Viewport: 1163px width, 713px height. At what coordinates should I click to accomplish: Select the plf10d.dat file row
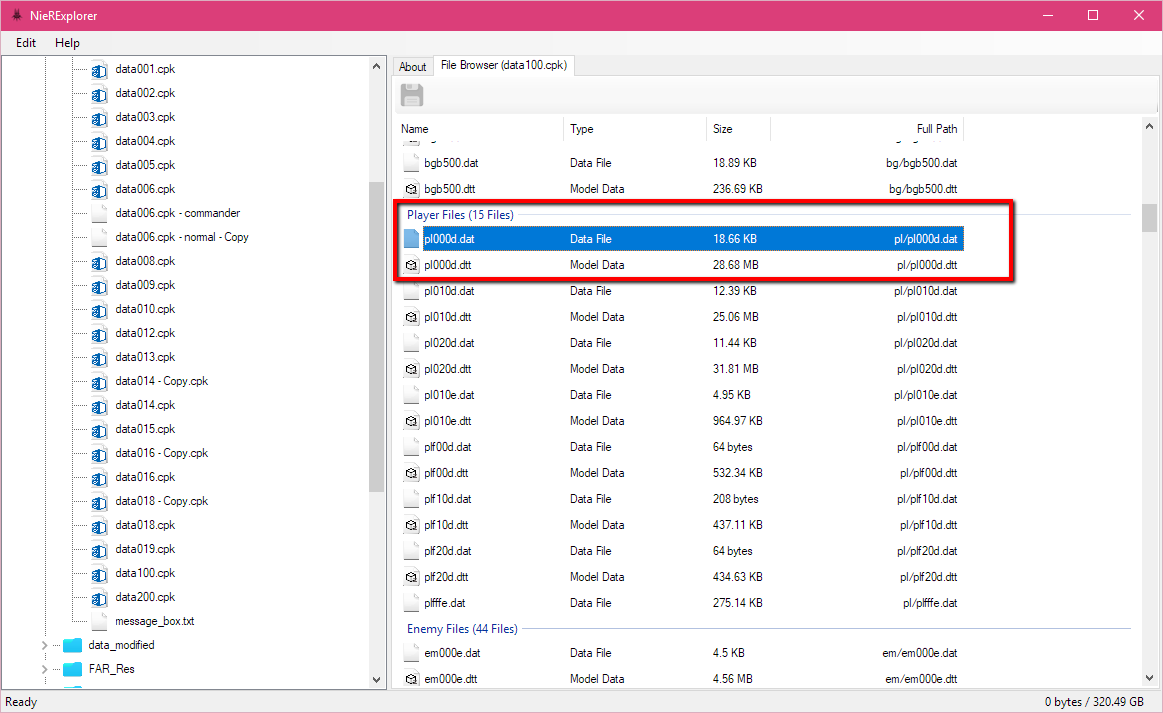(x=682, y=499)
